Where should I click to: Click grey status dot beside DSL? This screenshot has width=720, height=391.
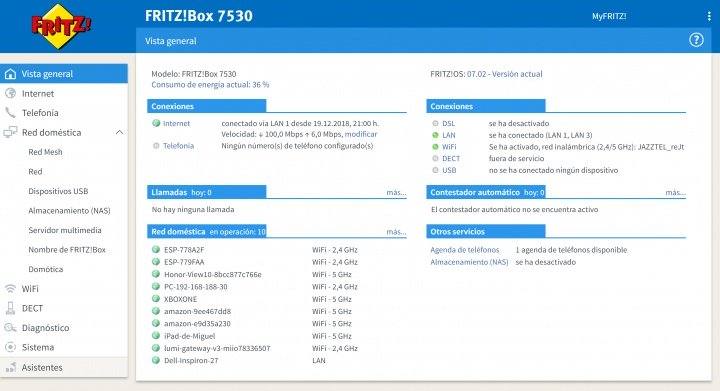(x=435, y=123)
